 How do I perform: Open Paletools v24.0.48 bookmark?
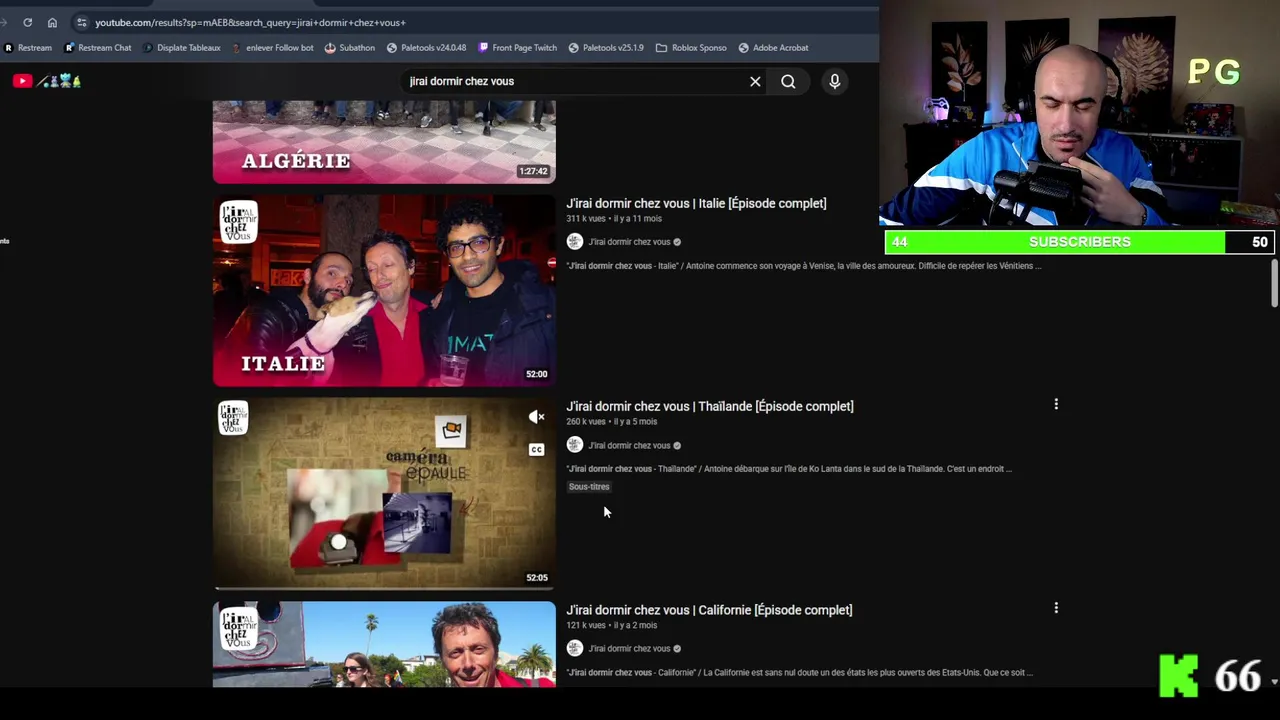tap(427, 47)
